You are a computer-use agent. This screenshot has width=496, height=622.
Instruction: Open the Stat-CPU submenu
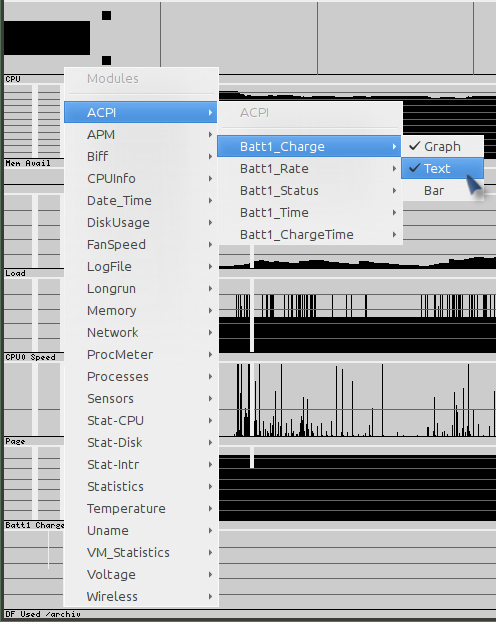140,420
